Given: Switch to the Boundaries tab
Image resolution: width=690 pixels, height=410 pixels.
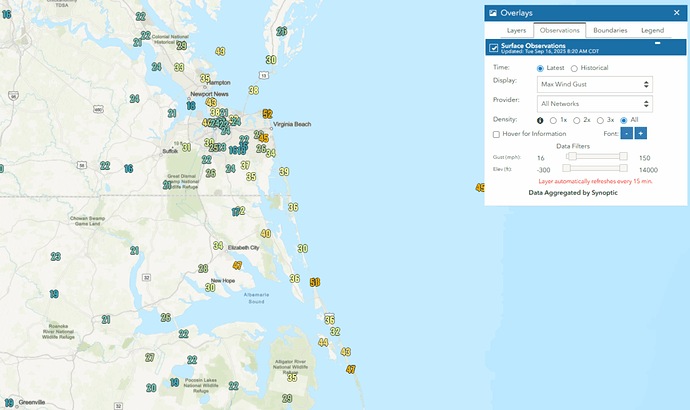Looking at the screenshot, I should click(610, 31).
